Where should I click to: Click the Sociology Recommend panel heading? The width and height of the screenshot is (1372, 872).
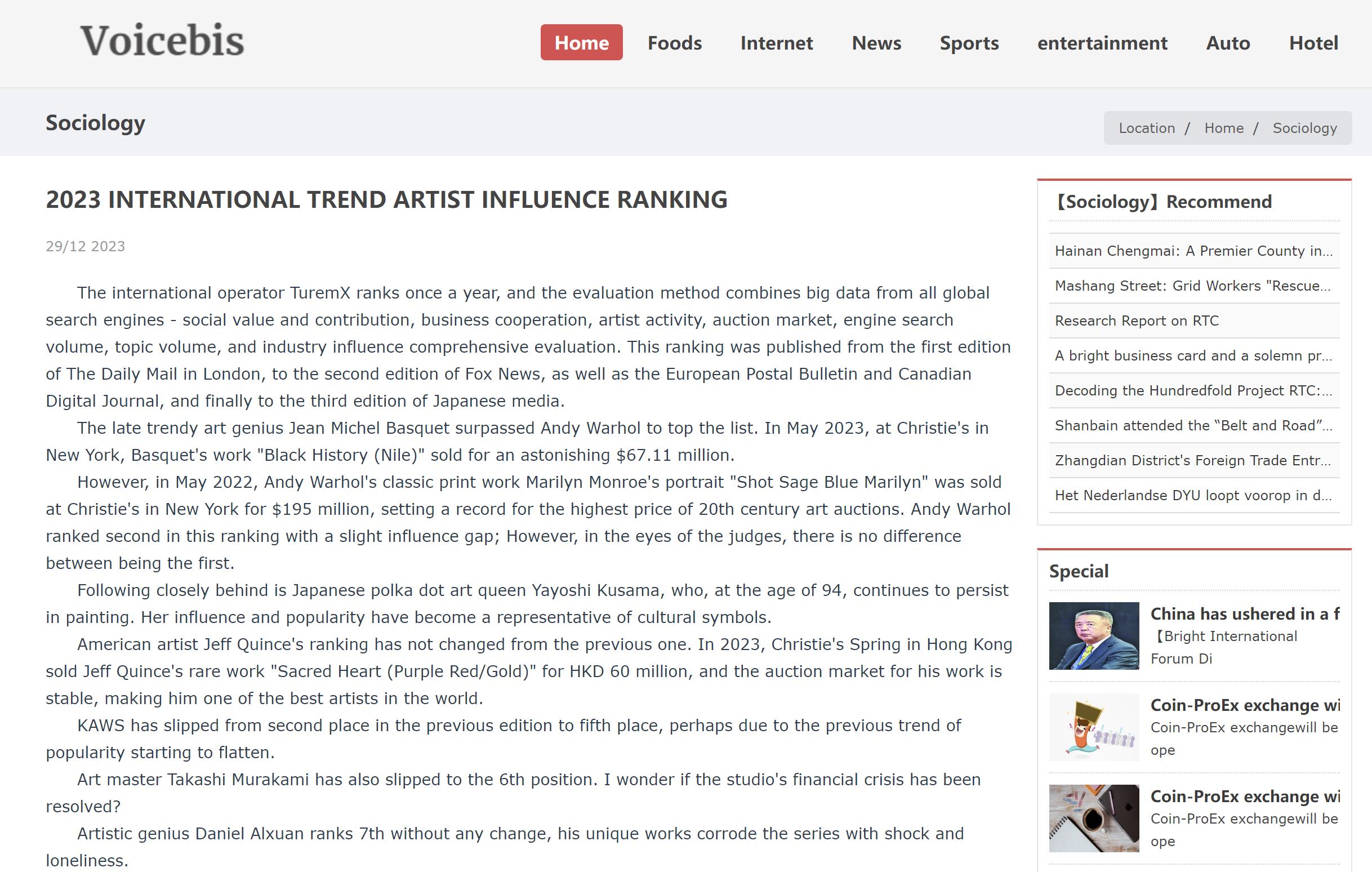(1164, 202)
